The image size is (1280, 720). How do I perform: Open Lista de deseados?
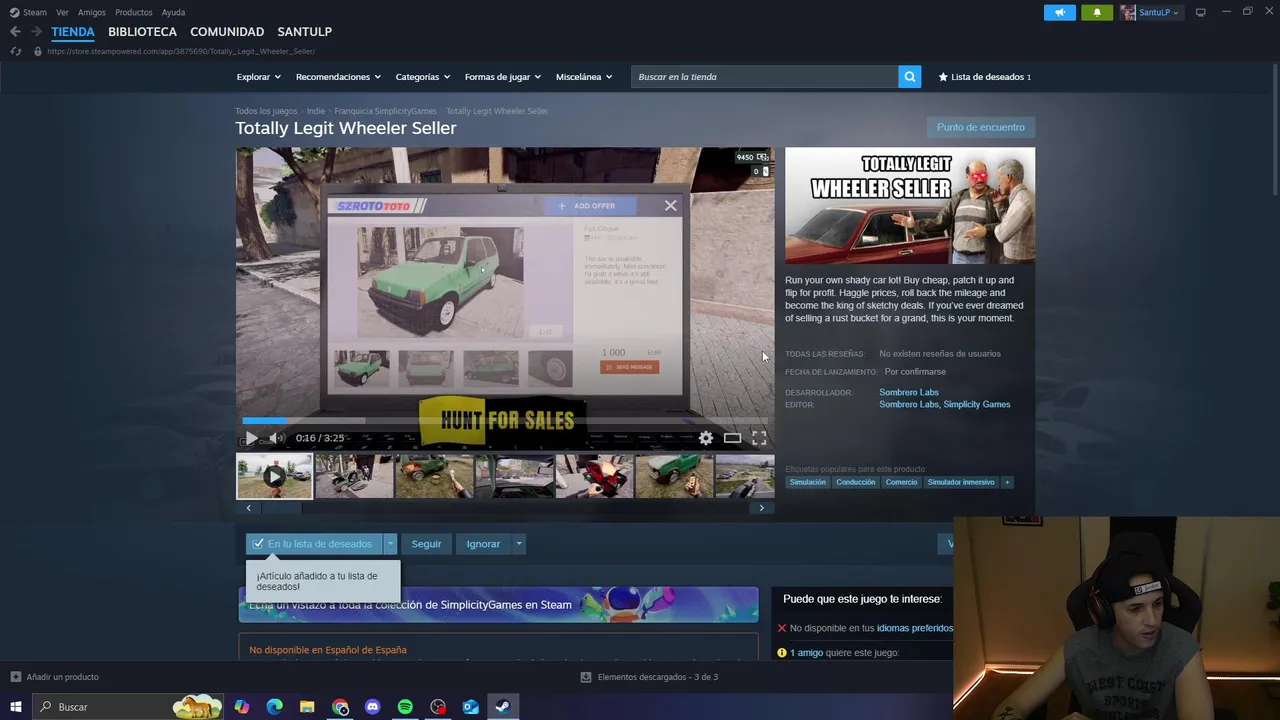coord(985,77)
